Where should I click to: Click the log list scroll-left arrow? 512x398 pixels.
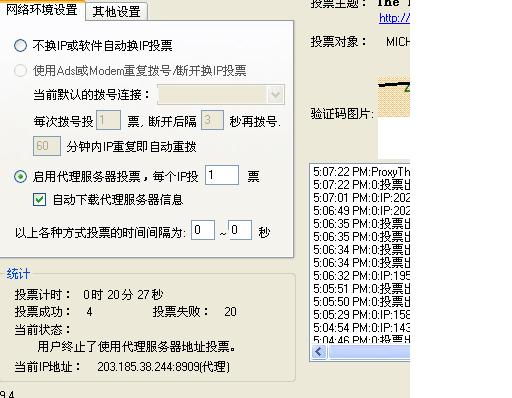pyautogui.click(x=319, y=352)
